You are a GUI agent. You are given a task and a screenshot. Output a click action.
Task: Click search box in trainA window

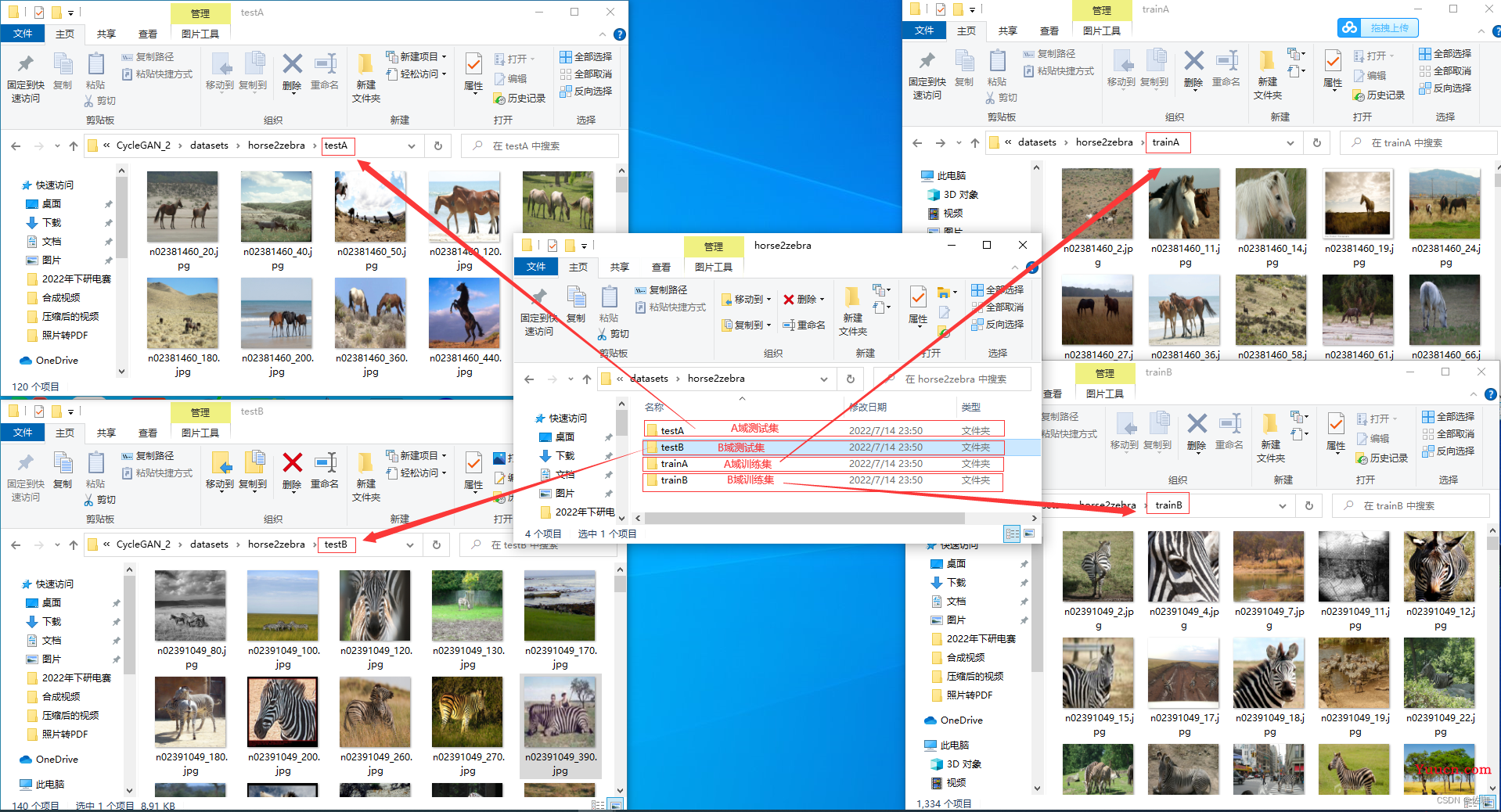1418,143
